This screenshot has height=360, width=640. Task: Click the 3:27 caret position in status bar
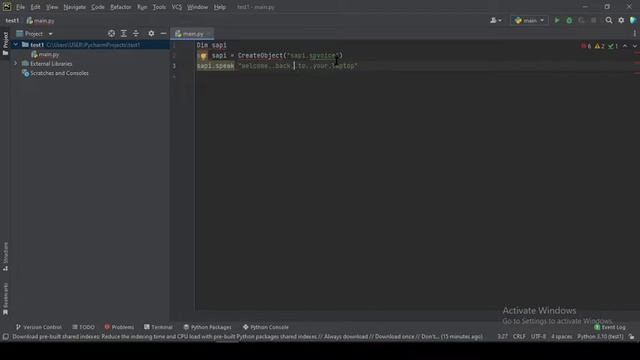tap(502, 337)
